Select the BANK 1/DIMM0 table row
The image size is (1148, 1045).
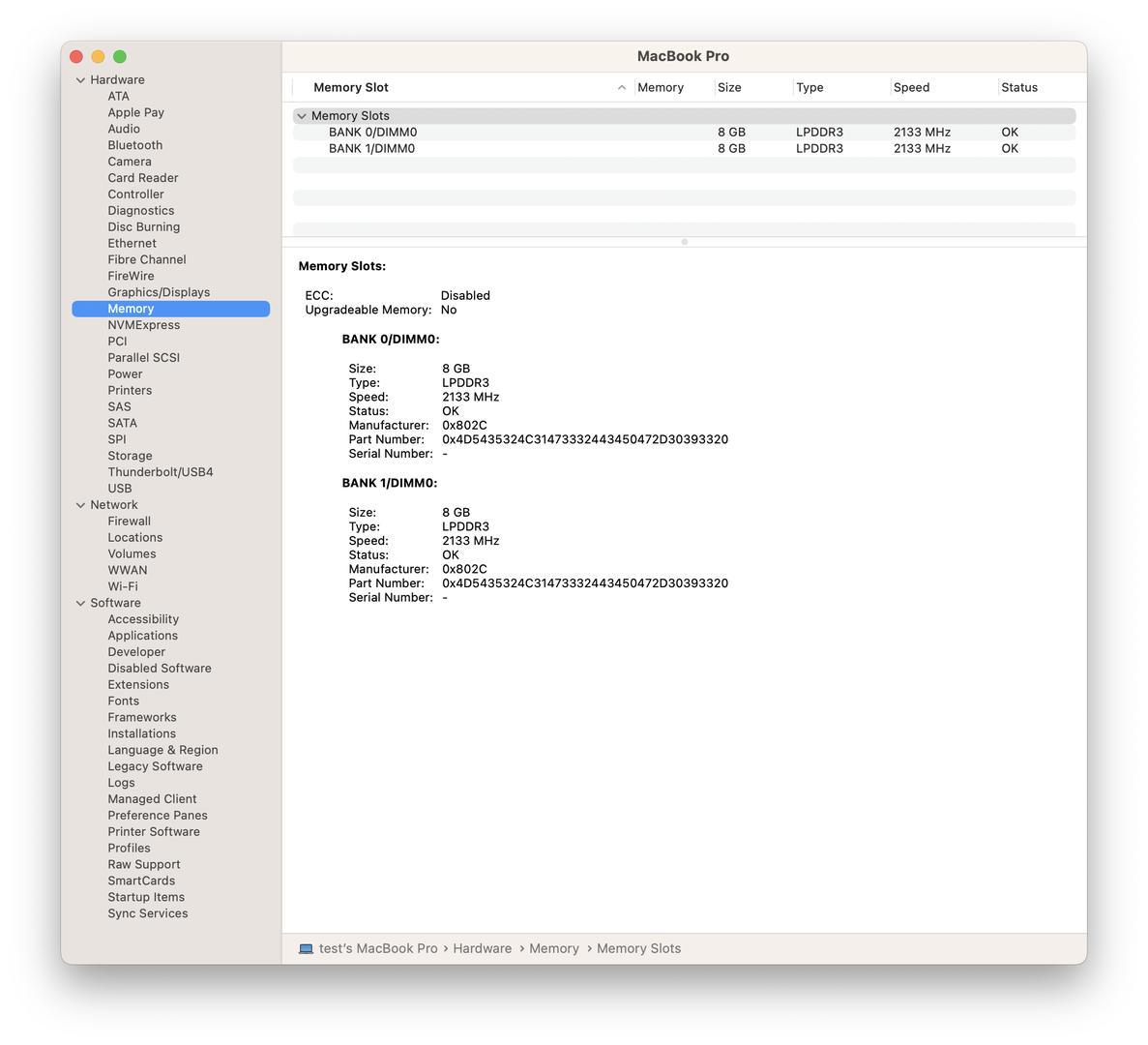click(x=684, y=148)
